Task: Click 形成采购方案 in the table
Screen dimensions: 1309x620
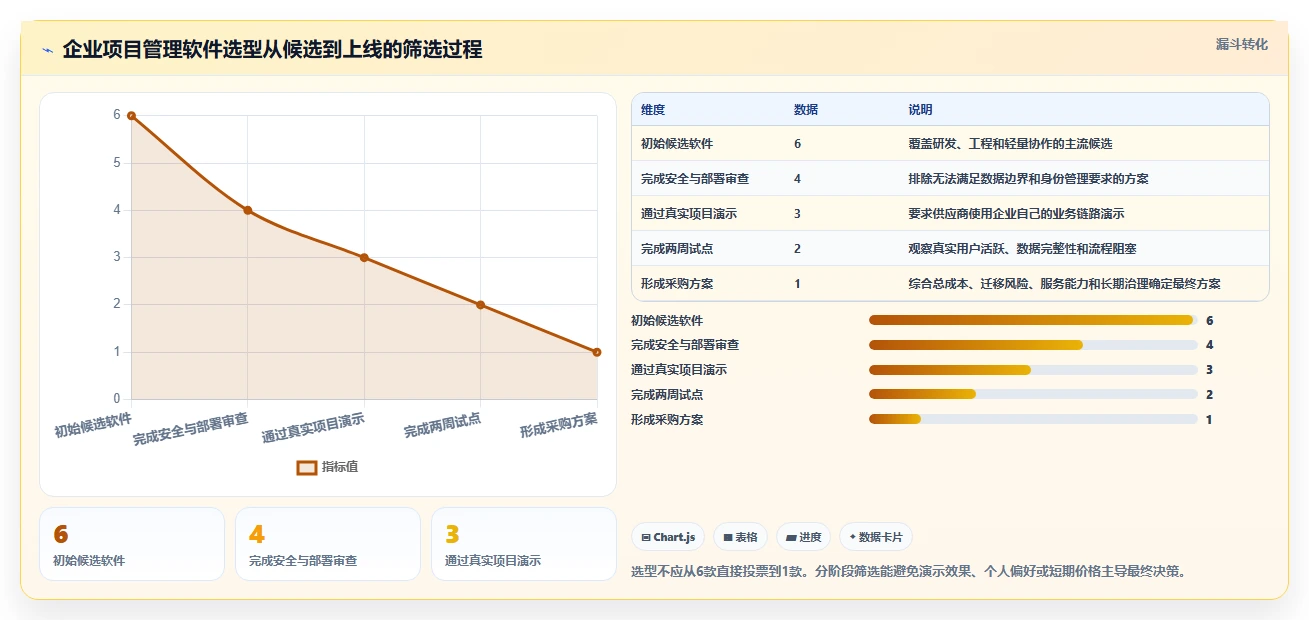Action: point(677,284)
